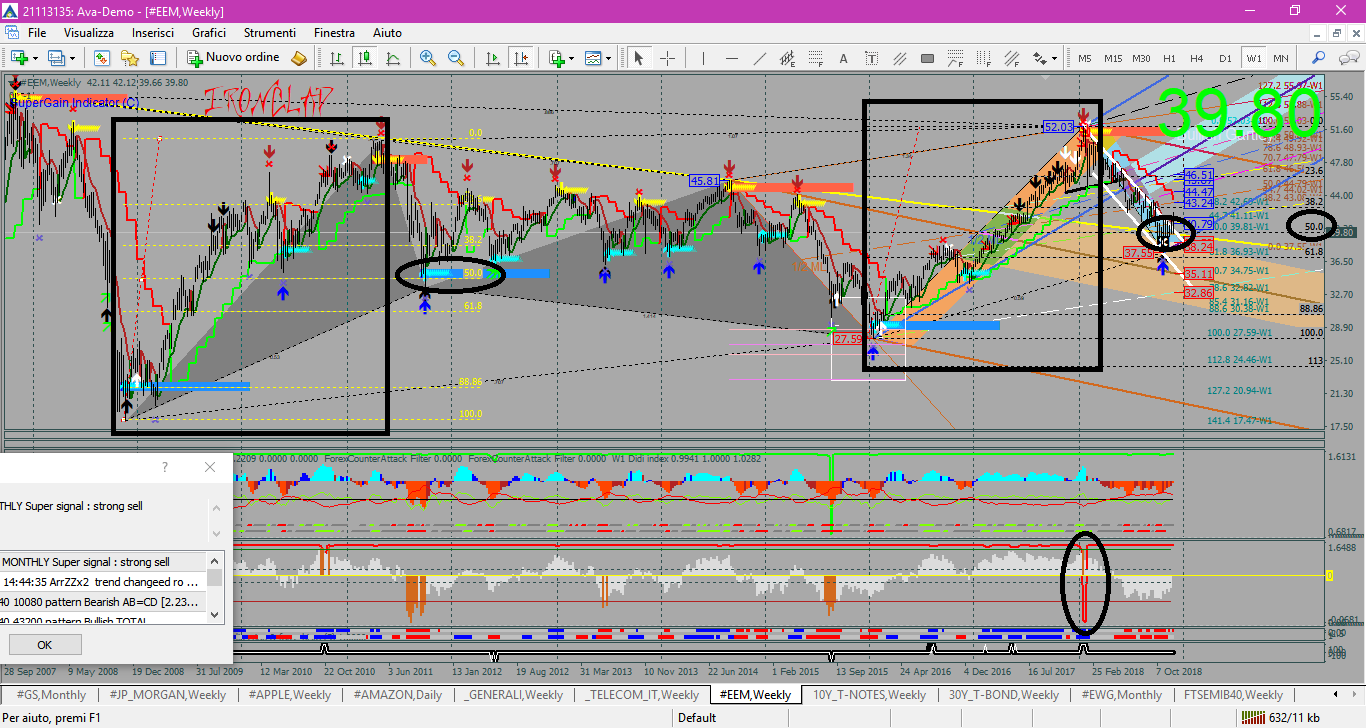Switch to the #JP_MORGAN,Weekly chart tab
The width and height of the screenshot is (1366, 728).
166,694
